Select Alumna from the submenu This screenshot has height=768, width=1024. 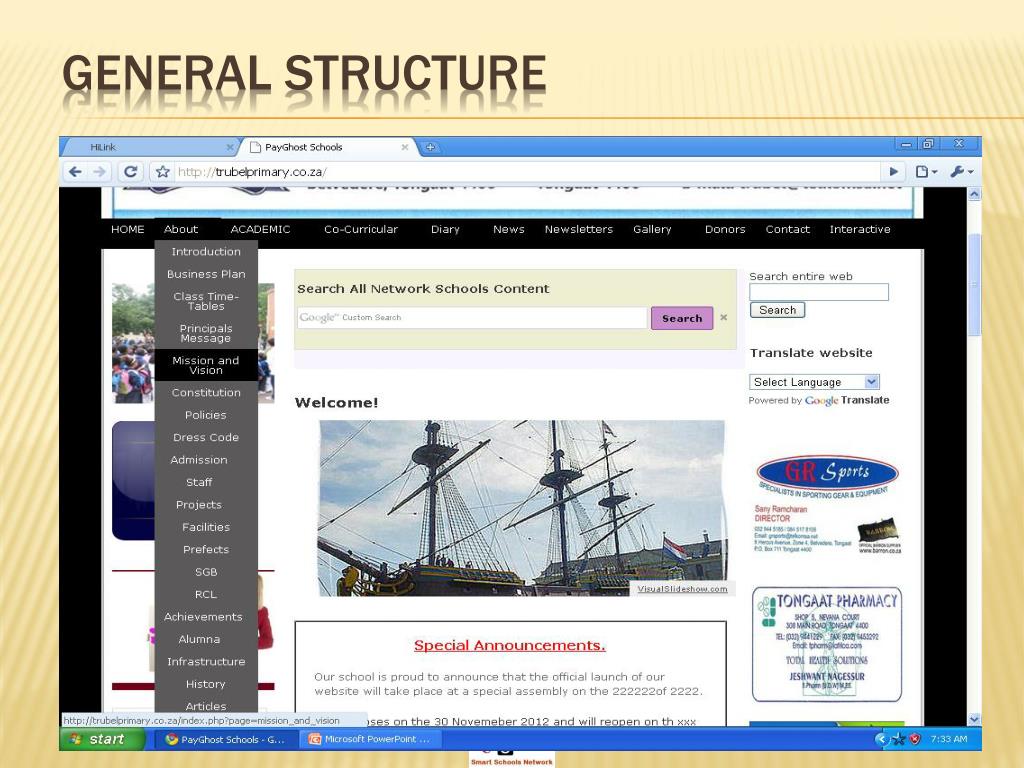click(199, 639)
